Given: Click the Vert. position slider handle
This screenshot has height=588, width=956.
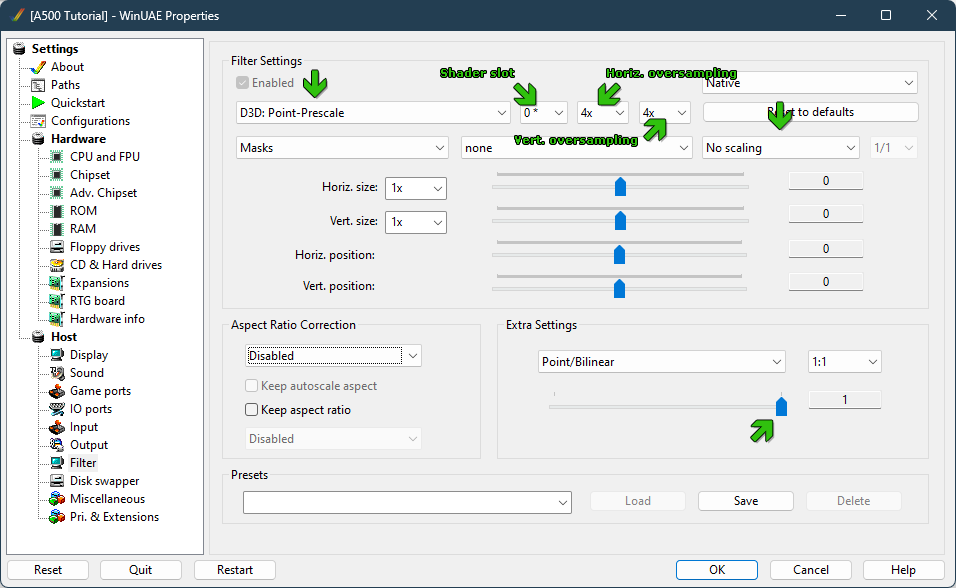Looking at the screenshot, I should click(x=619, y=288).
